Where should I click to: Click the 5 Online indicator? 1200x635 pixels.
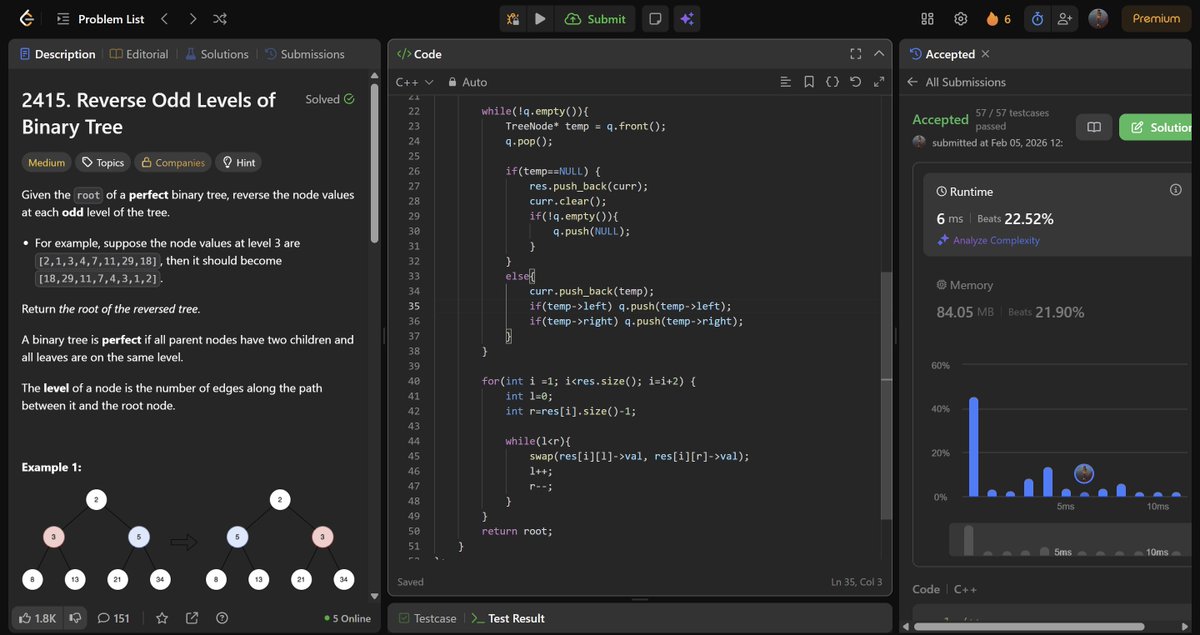[347, 618]
